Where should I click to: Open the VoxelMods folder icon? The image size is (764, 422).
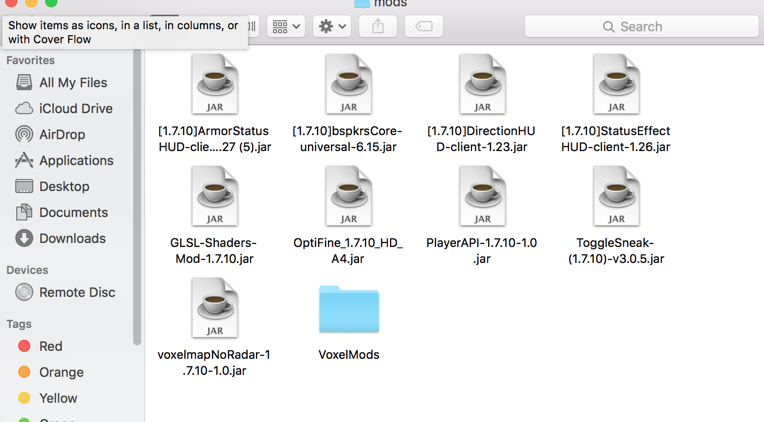(349, 309)
